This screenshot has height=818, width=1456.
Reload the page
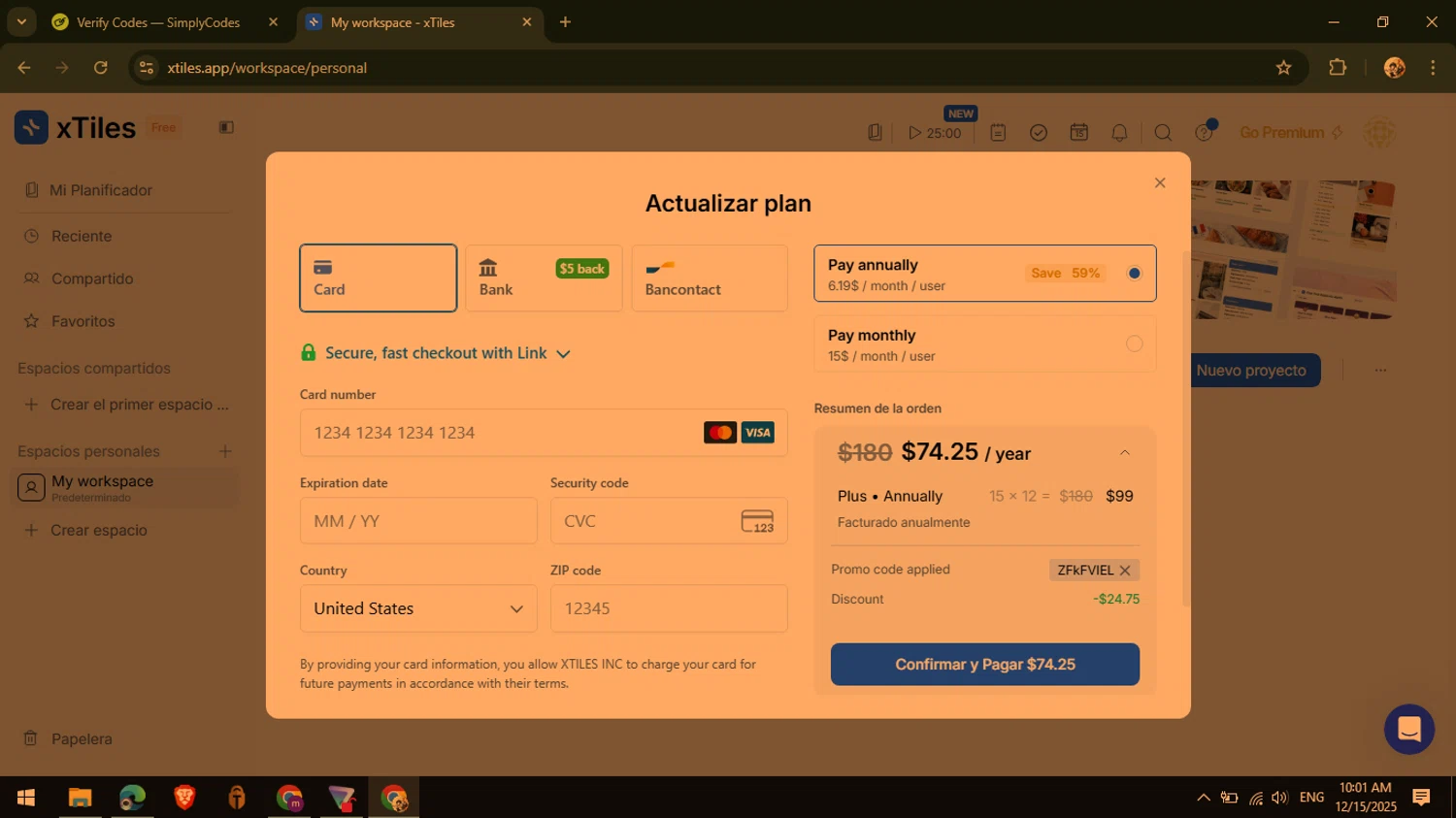[101, 68]
